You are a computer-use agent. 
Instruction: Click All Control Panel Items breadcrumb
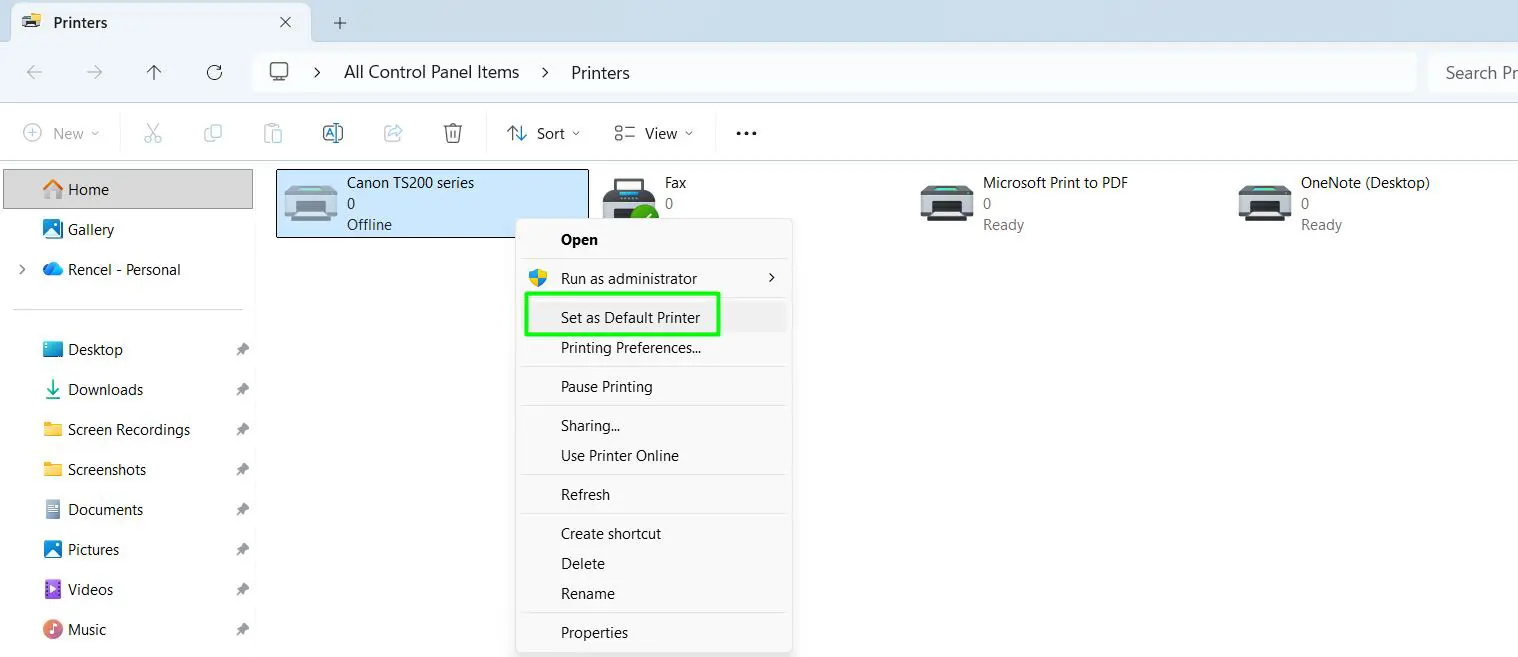click(x=431, y=72)
